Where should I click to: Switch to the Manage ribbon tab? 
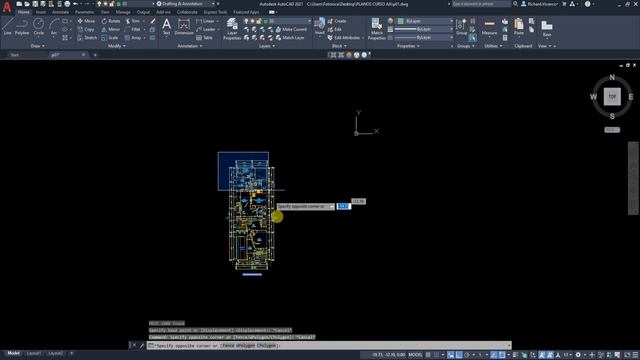tap(123, 12)
